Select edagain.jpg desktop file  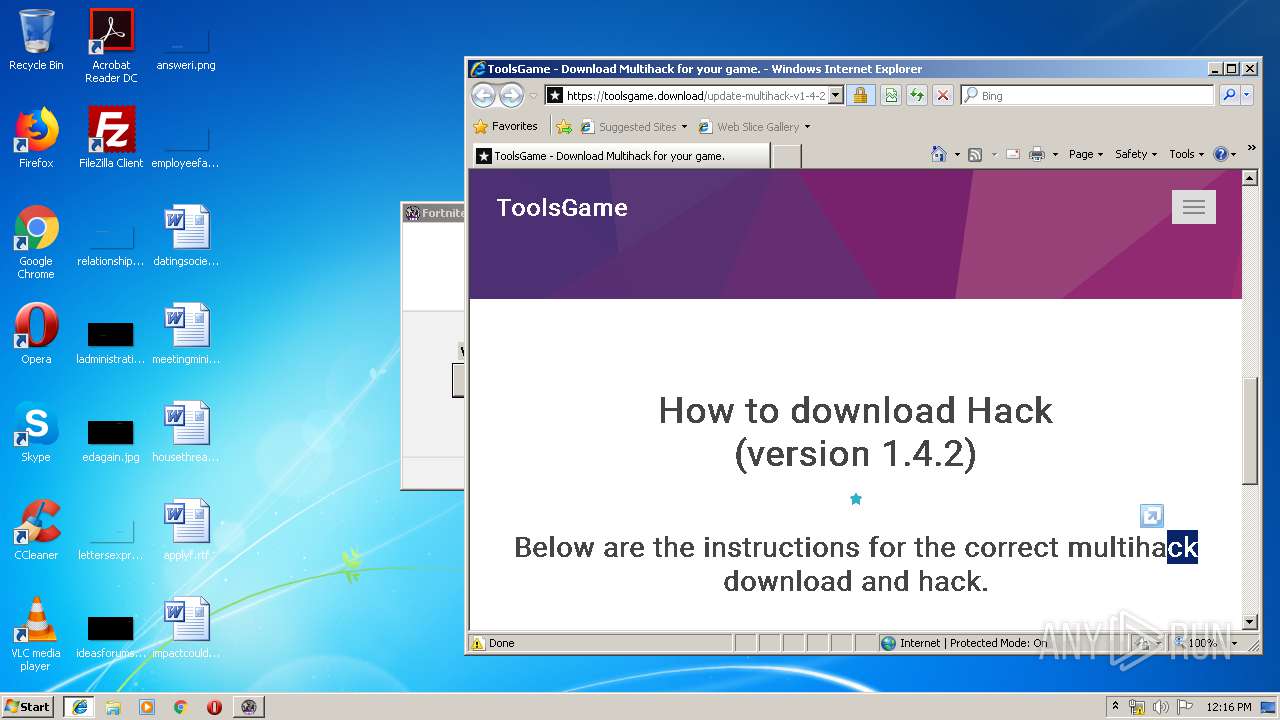[x=111, y=438]
